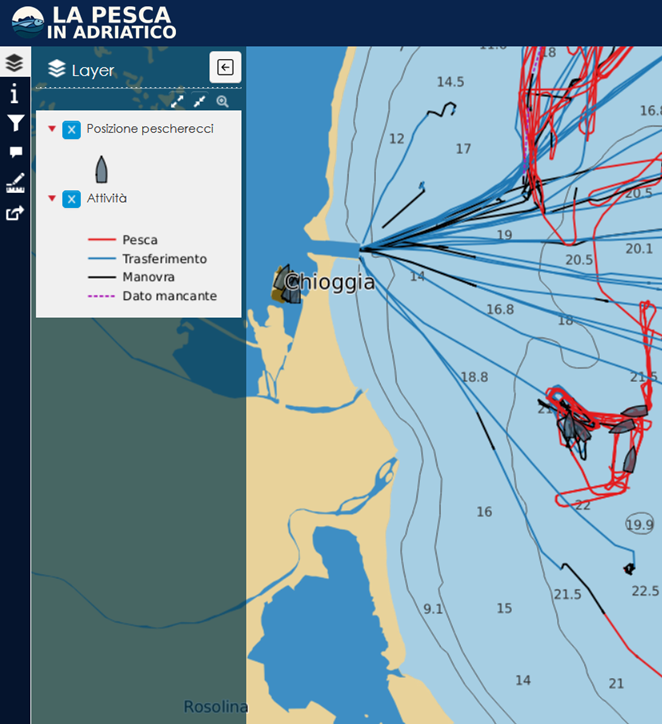Collapse Attività legend triangle
This screenshot has width=662, height=724.
52,198
